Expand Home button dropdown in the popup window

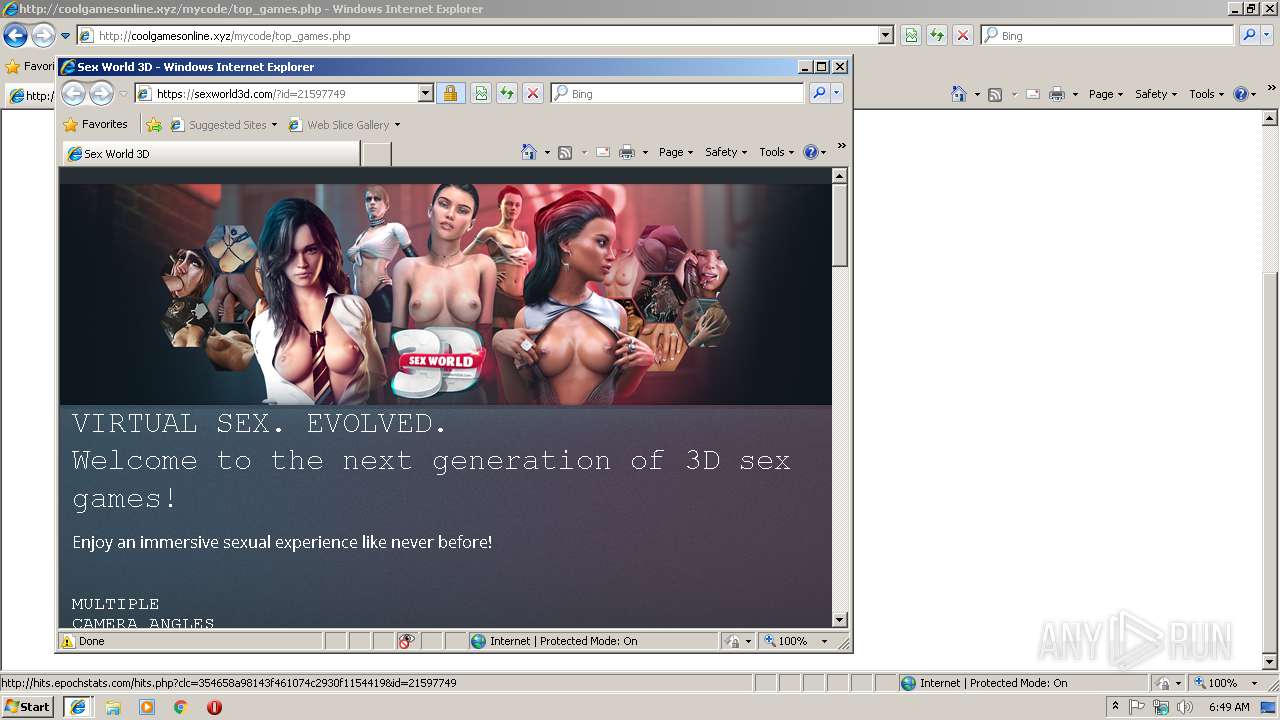pyautogui.click(x=547, y=153)
